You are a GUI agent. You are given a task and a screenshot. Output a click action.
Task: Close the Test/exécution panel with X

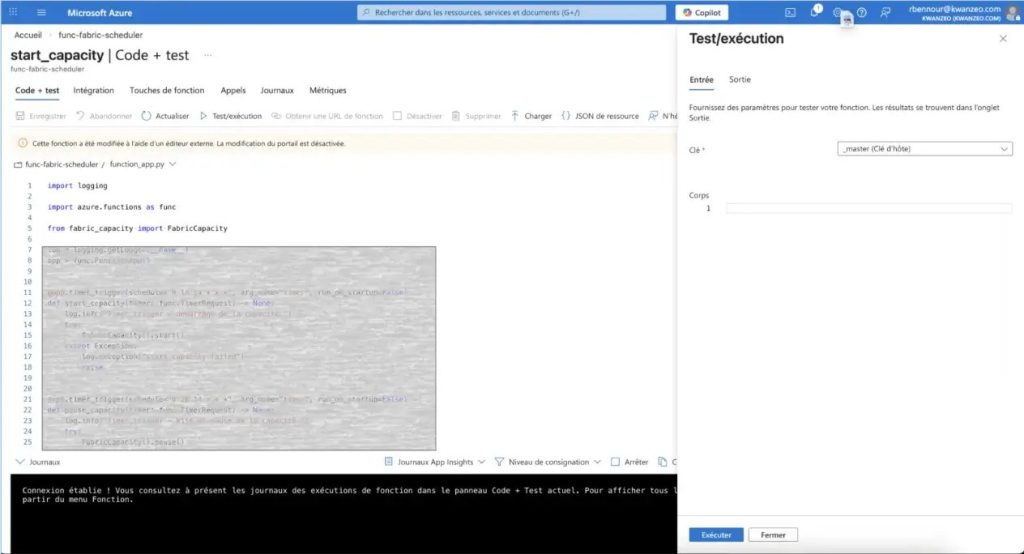click(x=1003, y=39)
